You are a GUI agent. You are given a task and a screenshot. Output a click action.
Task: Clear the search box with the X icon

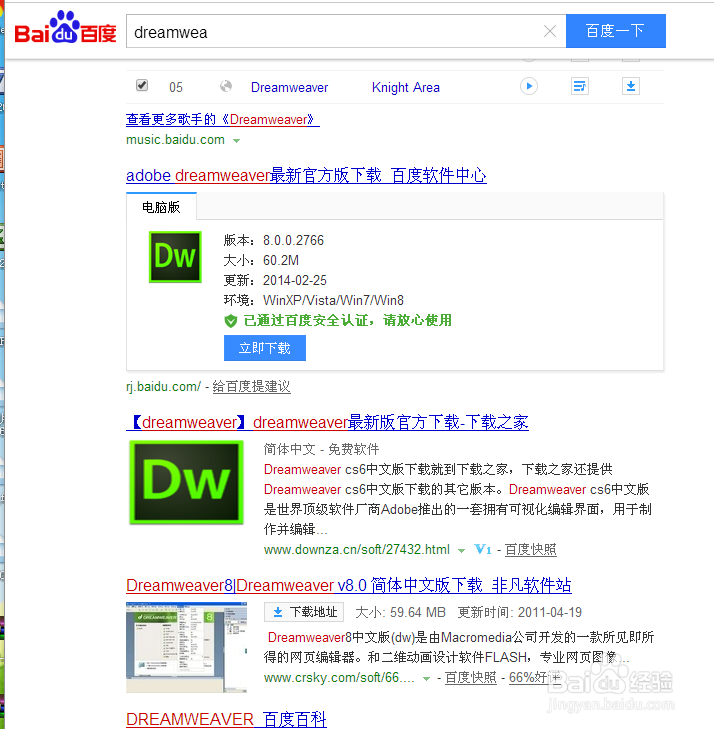pos(550,31)
